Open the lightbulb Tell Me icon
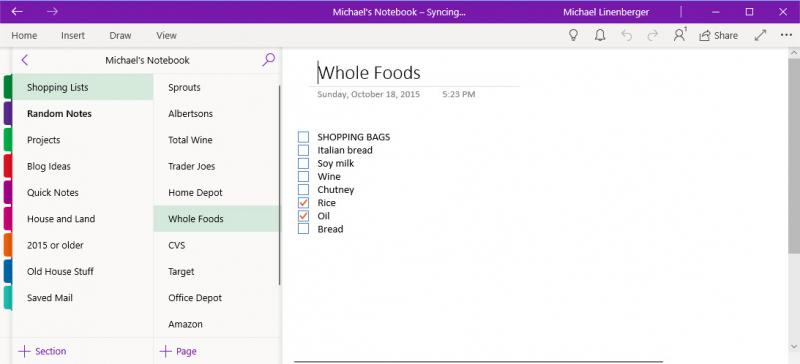Viewport: 800px width, 364px height. click(573, 35)
